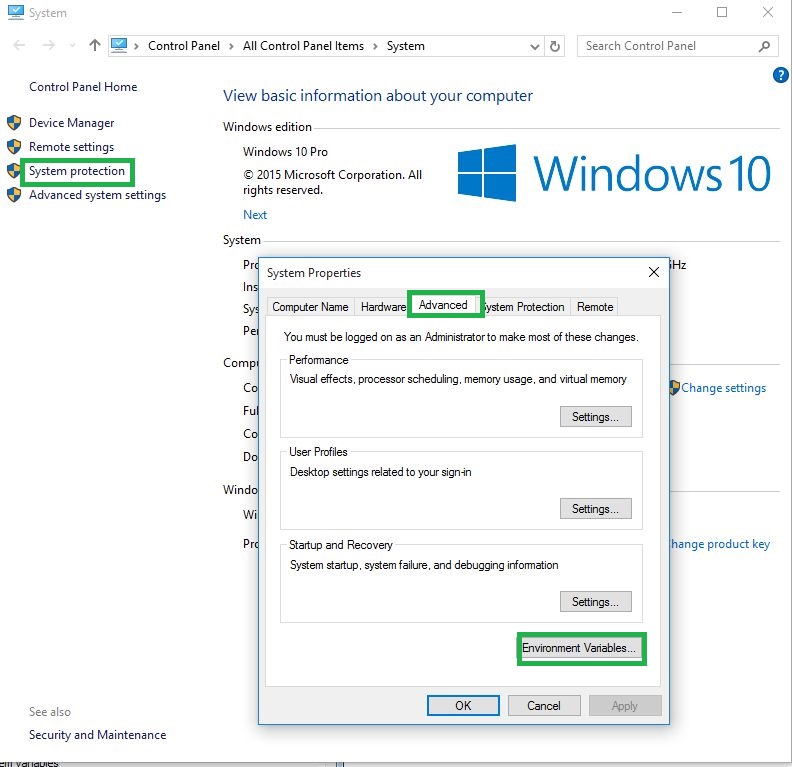Click the System window title icon
Viewport: 792px width, 767px height.
coord(16,12)
